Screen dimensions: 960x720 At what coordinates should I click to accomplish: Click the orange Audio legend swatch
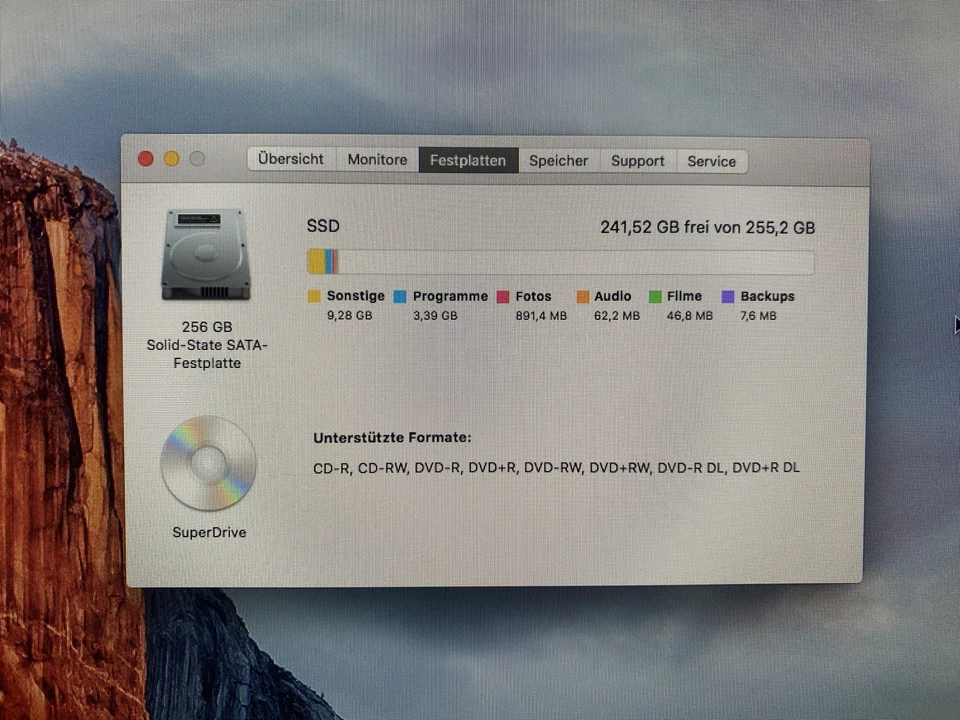pos(581,296)
